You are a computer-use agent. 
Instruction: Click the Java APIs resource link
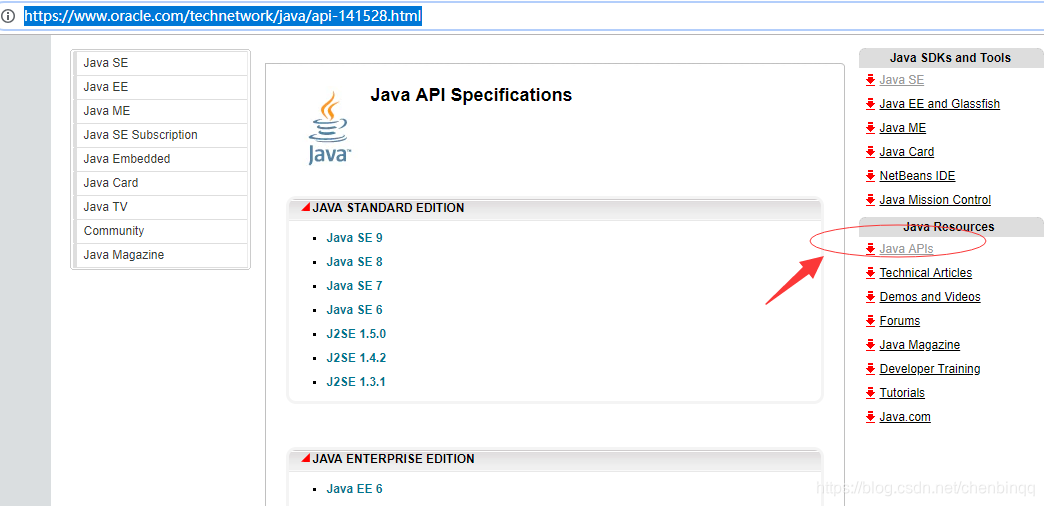[x=906, y=249]
